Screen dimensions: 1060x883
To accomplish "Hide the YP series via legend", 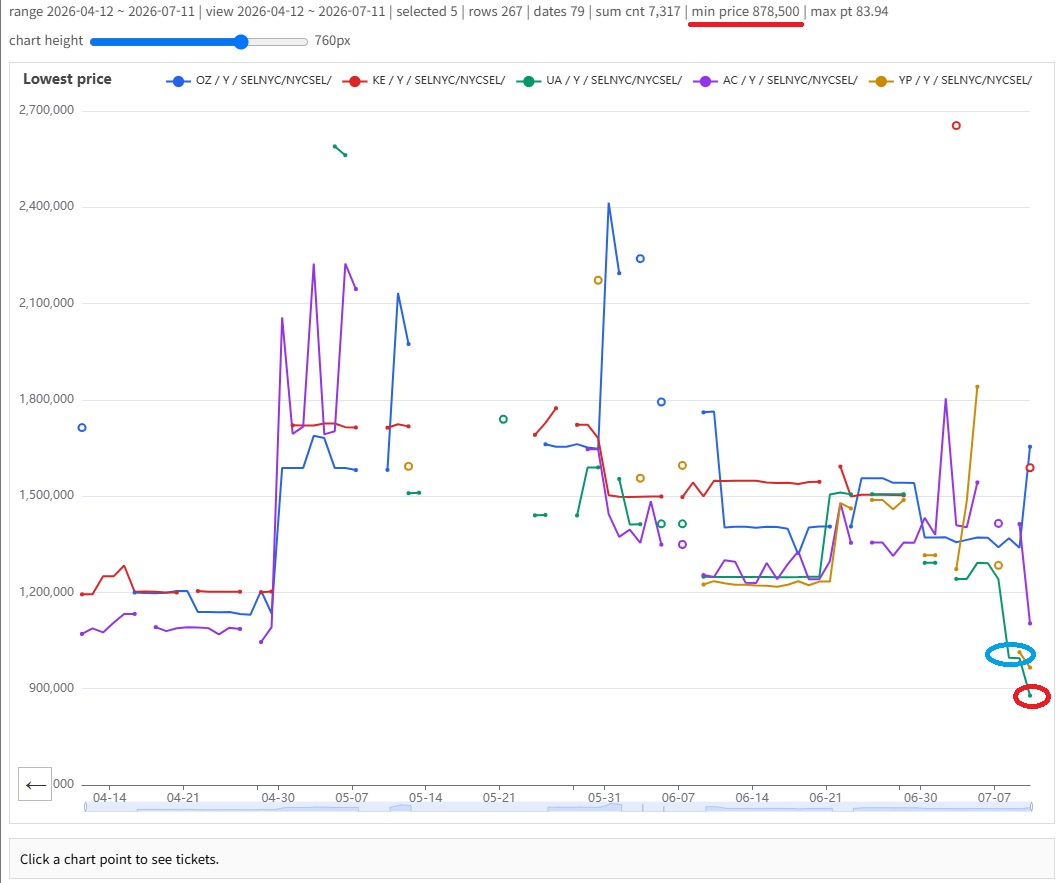I will pyautogui.click(x=950, y=80).
